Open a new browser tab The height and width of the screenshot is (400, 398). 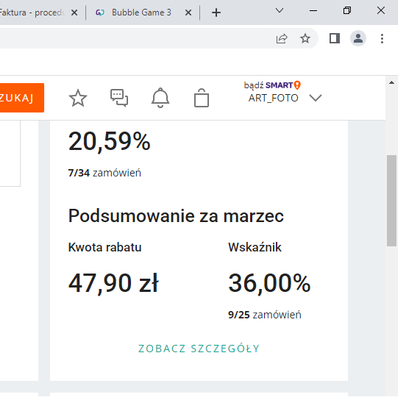(x=216, y=13)
